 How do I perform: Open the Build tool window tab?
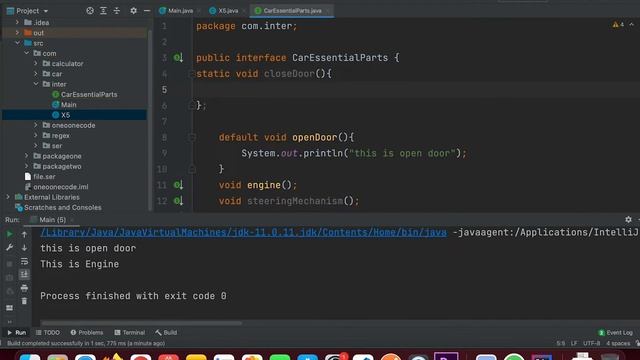point(166,333)
